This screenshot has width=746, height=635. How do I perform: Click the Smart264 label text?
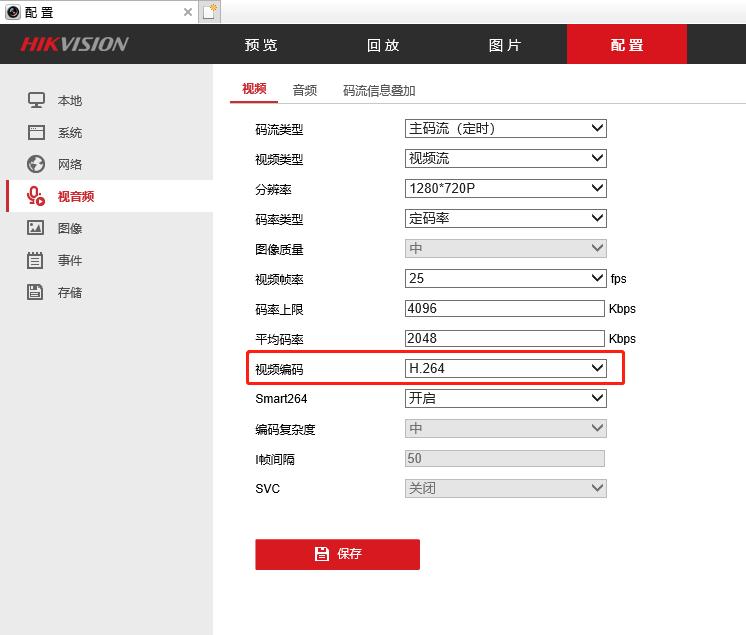coord(281,399)
